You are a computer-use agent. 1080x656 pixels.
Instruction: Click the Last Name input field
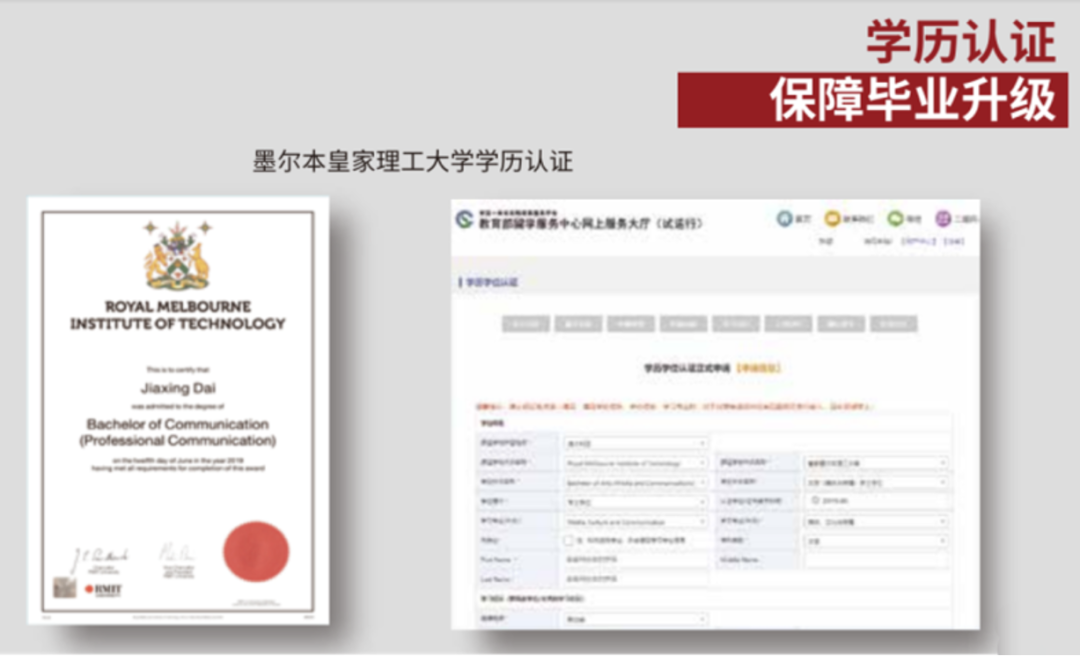[636, 580]
